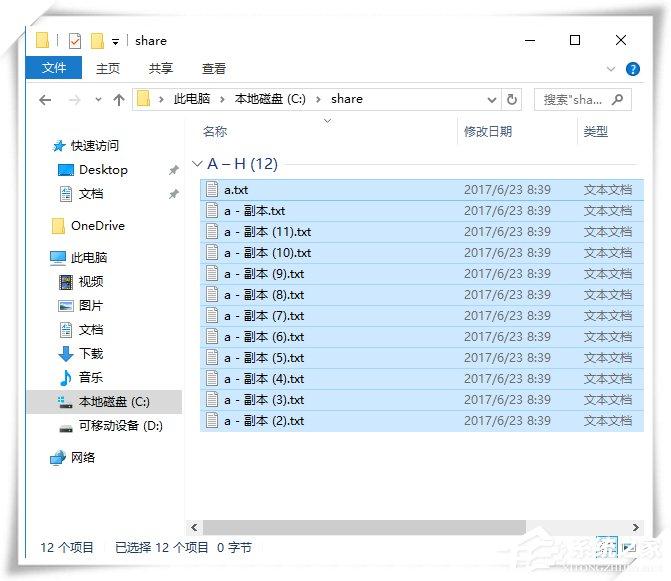The height and width of the screenshot is (581, 671).
Task: Switch to the 查看 ribbon tab
Action: 214,68
